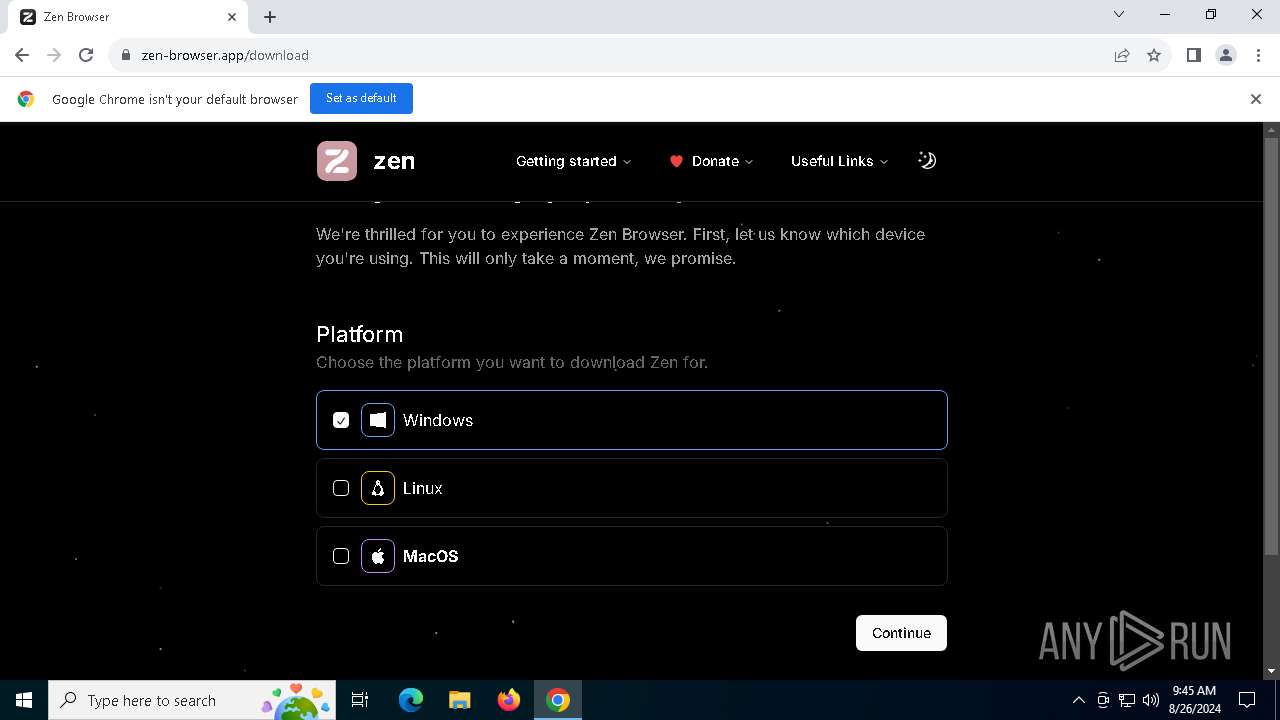Open the Chrome three-dot menu
Screen dimensions: 1280x720
click(x=1257, y=55)
